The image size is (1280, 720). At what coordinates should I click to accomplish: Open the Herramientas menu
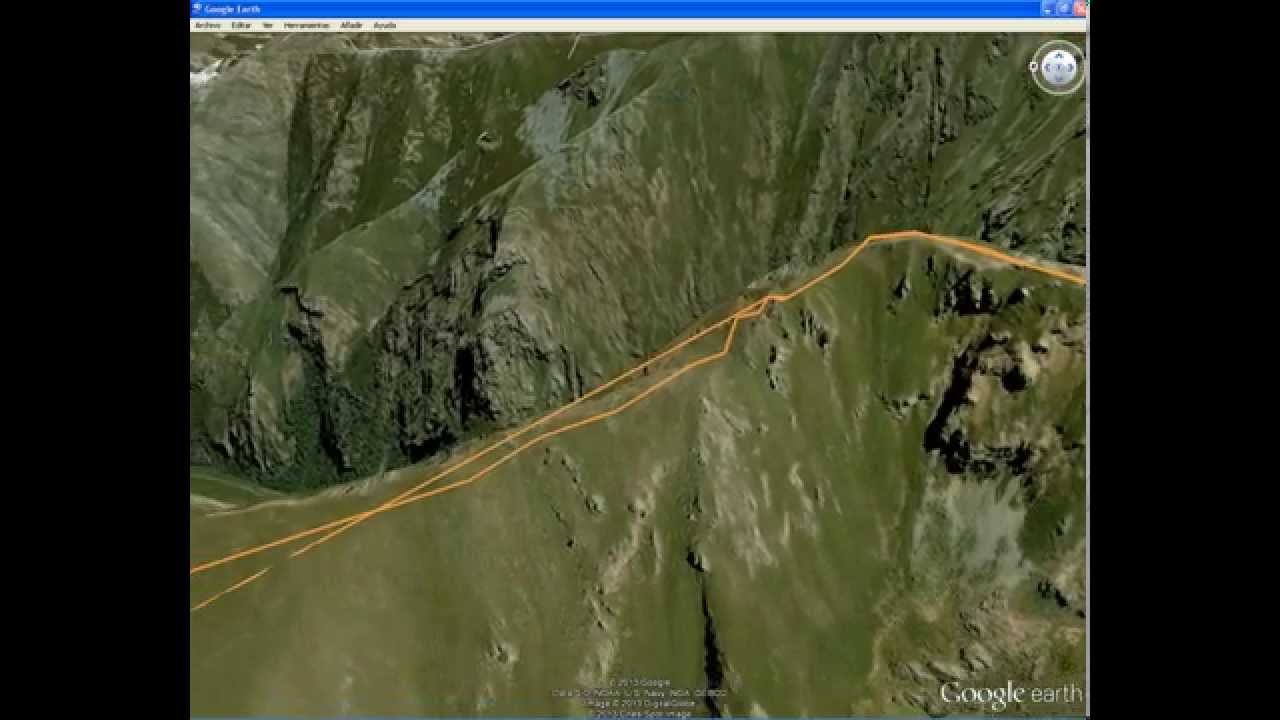[307, 24]
